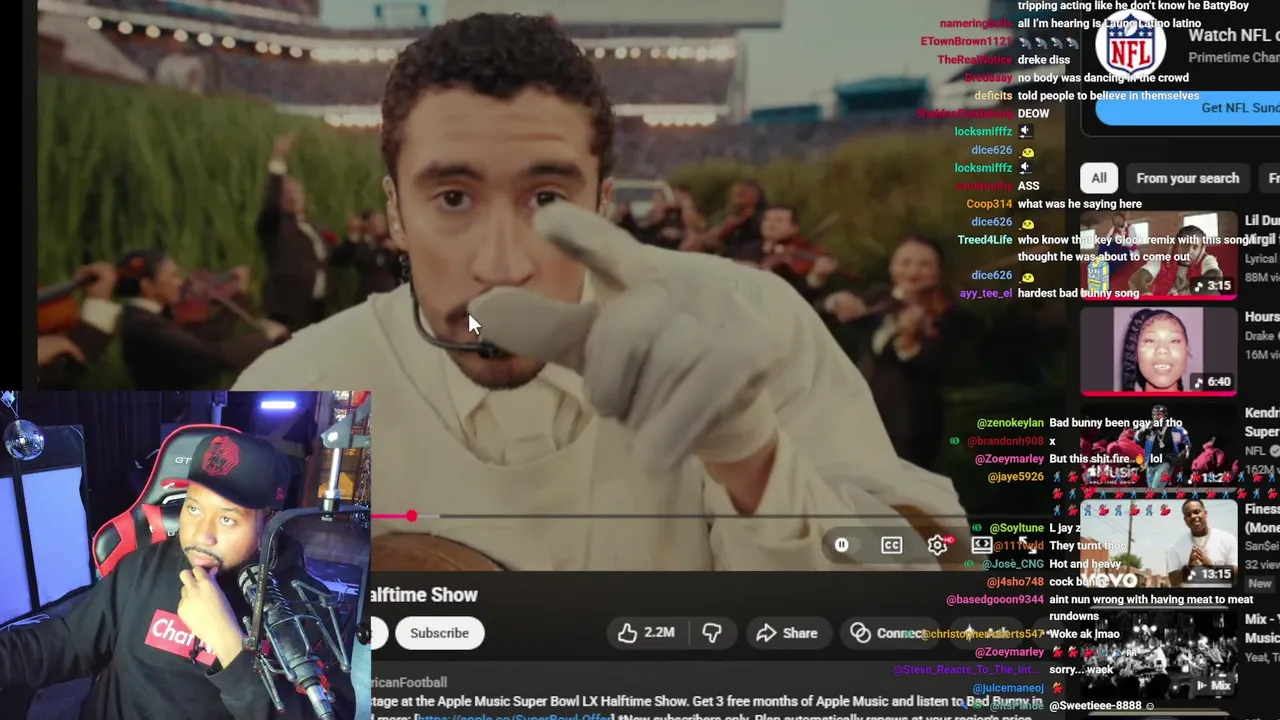This screenshot has height=720, width=1280.
Task: Click the channel name under the video
Action: pyautogui.click(x=409, y=682)
